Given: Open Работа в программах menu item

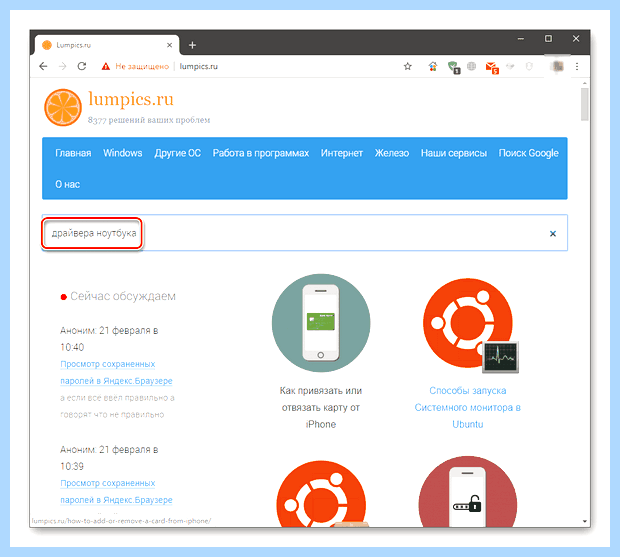Looking at the screenshot, I should pos(261,153).
